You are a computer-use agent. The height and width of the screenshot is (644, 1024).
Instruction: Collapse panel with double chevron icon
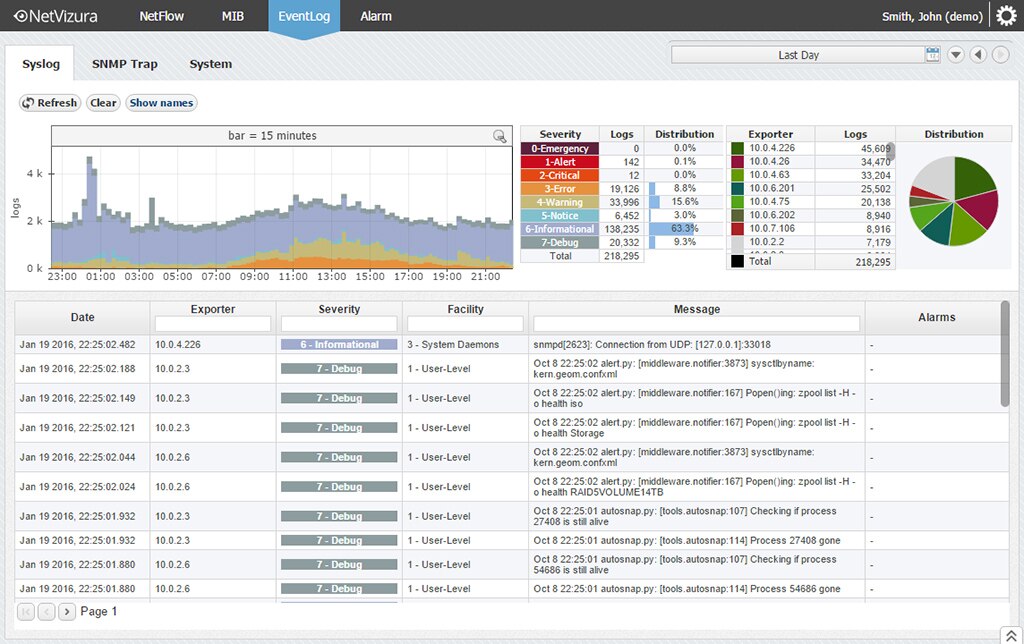tap(1011, 636)
